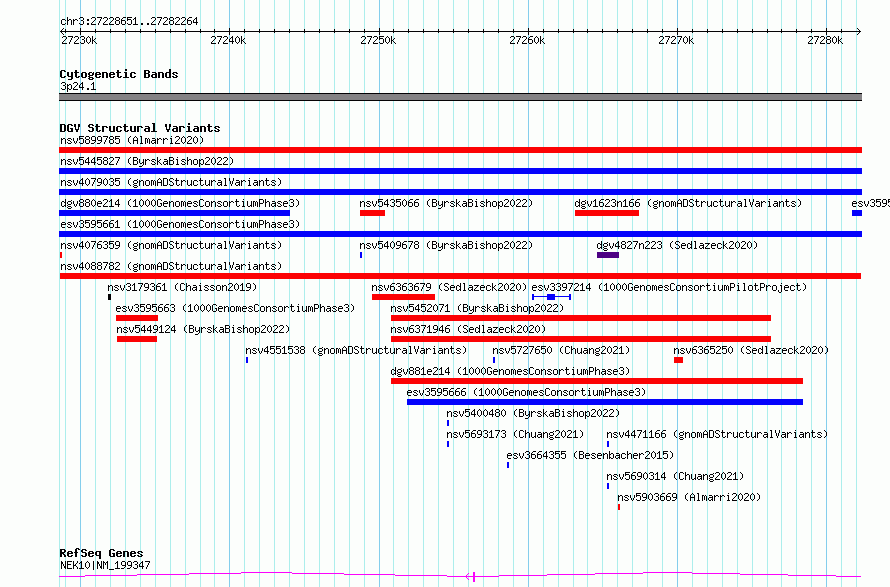The height and width of the screenshot is (587, 890).
Task: Click the gray 3p24.1 cytoband bar
Action: (x=460, y=97)
